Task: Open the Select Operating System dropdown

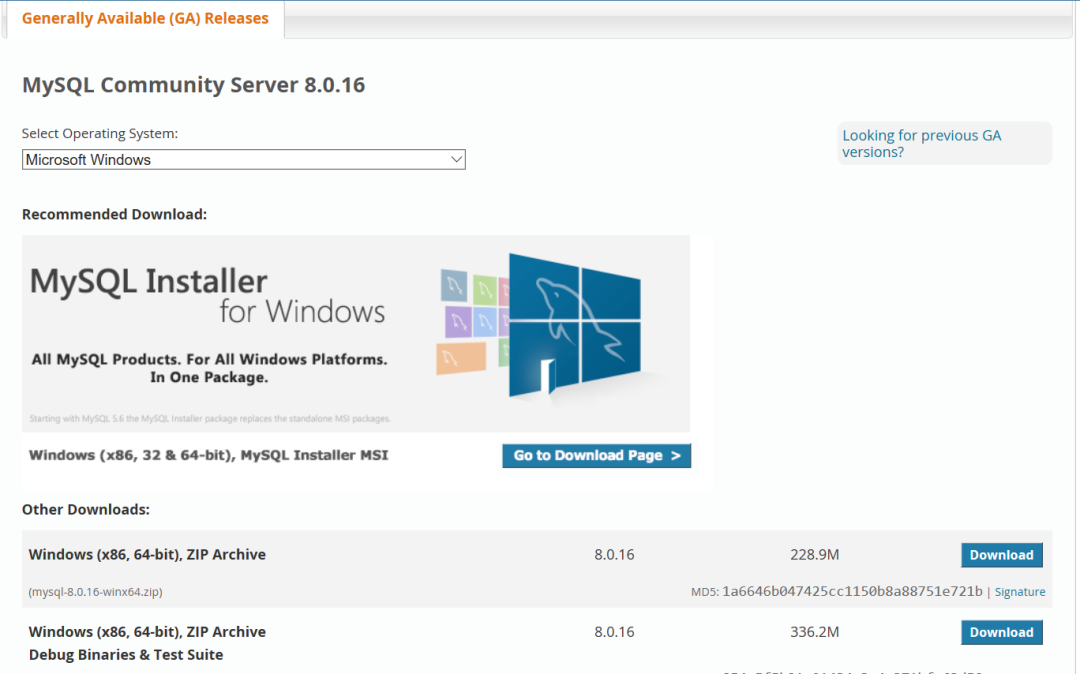Action: 243,160
